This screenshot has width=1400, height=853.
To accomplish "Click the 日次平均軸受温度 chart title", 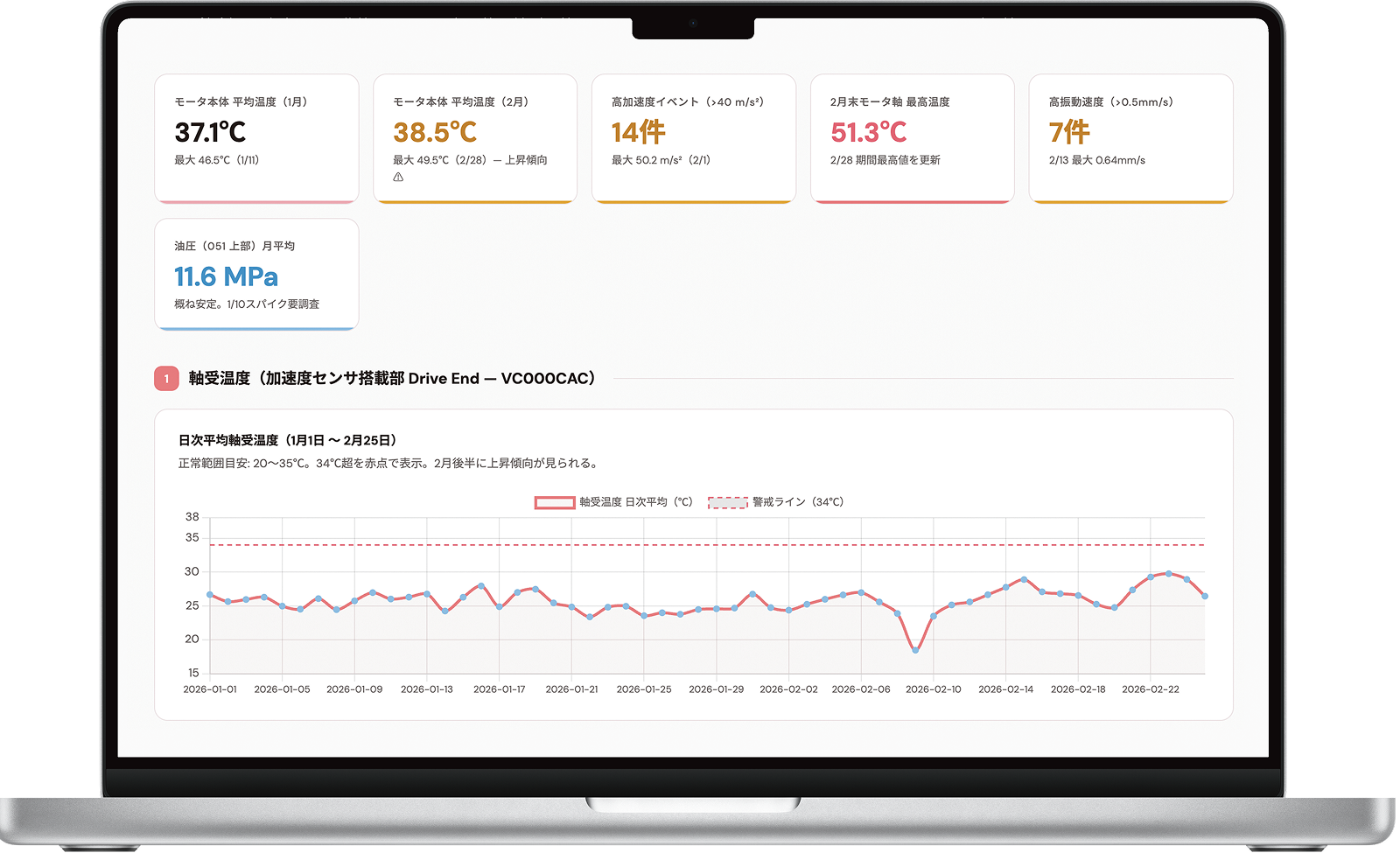I will [x=287, y=440].
